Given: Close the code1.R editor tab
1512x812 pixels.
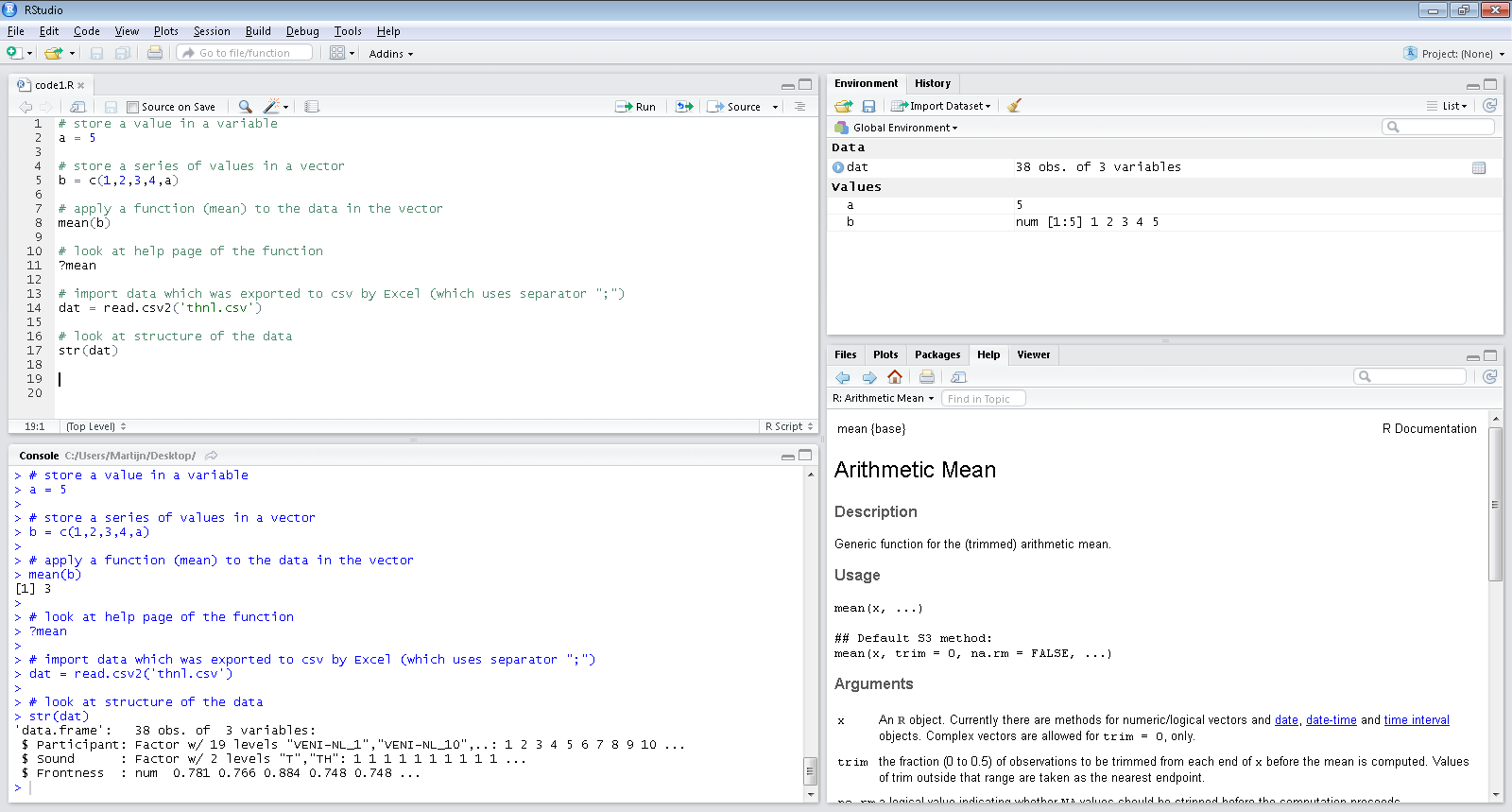Looking at the screenshot, I should 81,85.
